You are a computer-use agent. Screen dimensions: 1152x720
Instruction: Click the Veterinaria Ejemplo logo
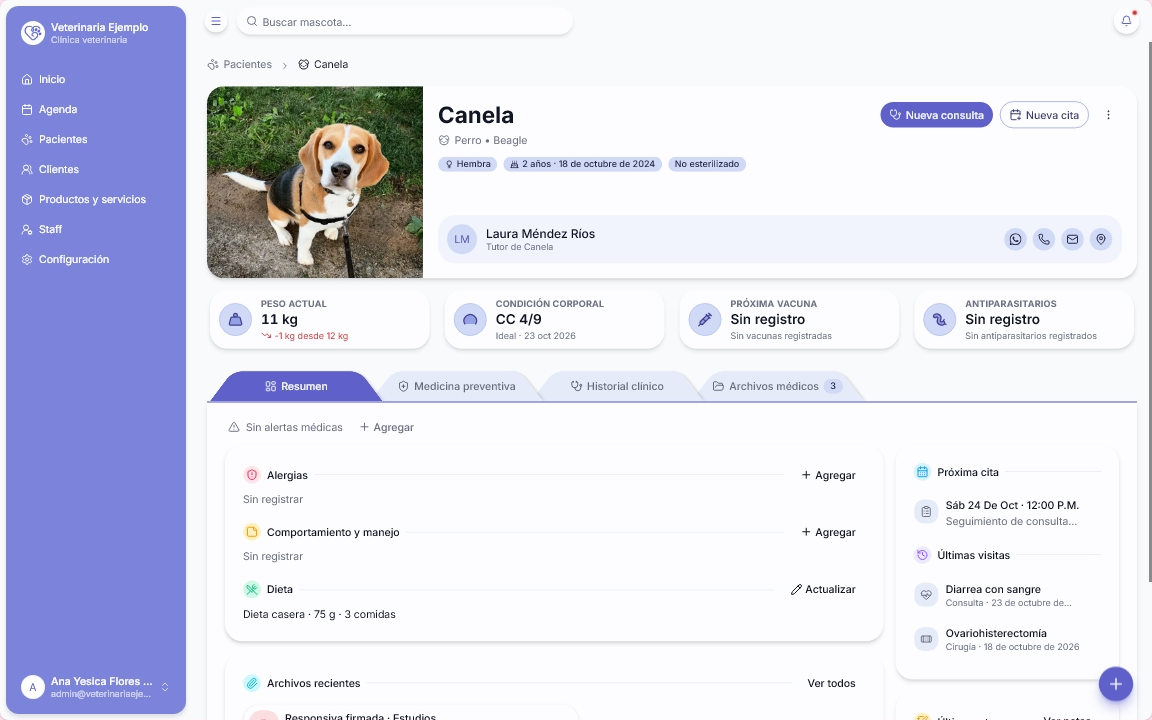[x=32, y=33]
